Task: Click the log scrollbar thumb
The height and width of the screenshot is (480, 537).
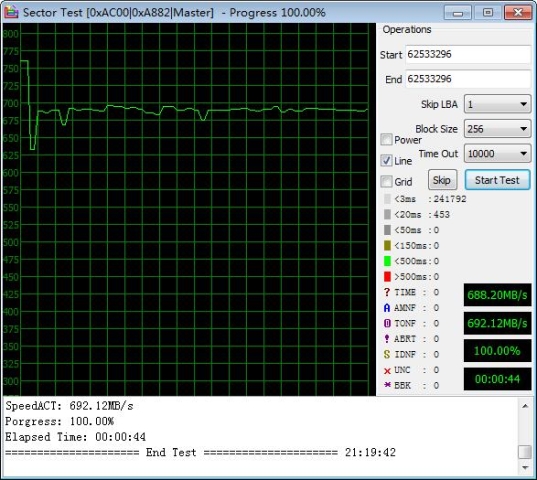Action: pyautogui.click(x=525, y=452)
